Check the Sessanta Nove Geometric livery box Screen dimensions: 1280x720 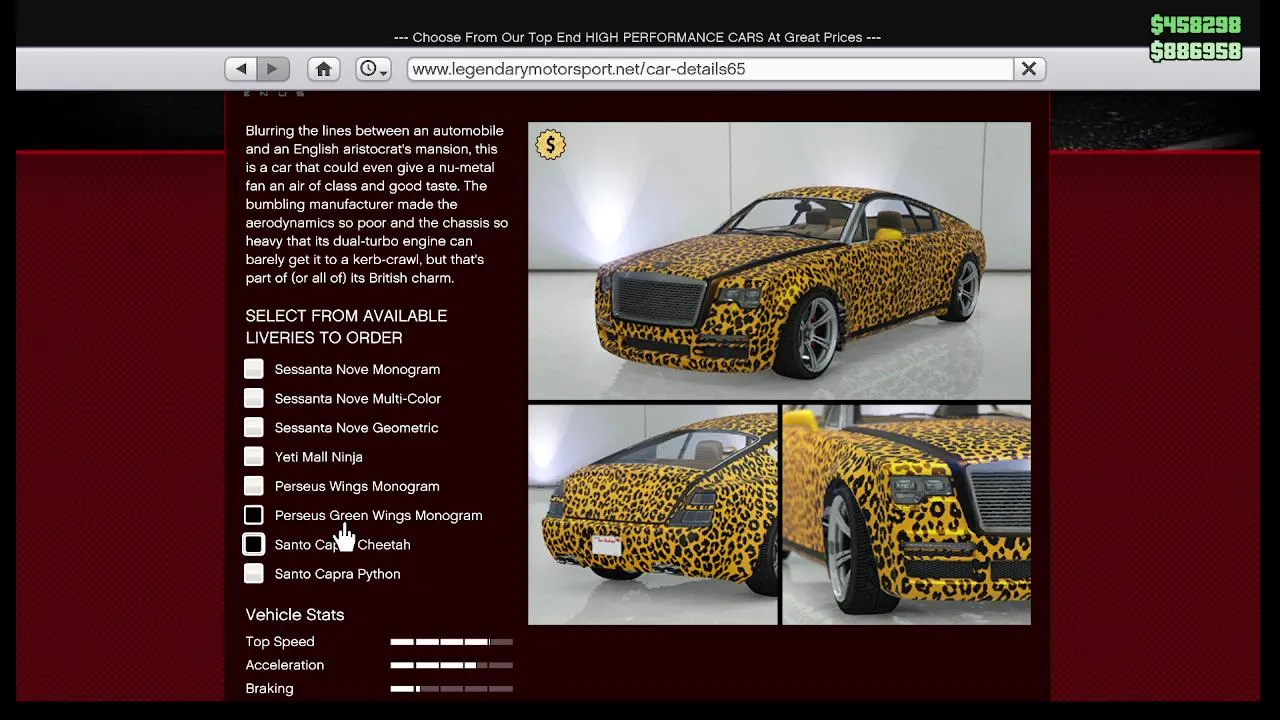tap(254, 427)
